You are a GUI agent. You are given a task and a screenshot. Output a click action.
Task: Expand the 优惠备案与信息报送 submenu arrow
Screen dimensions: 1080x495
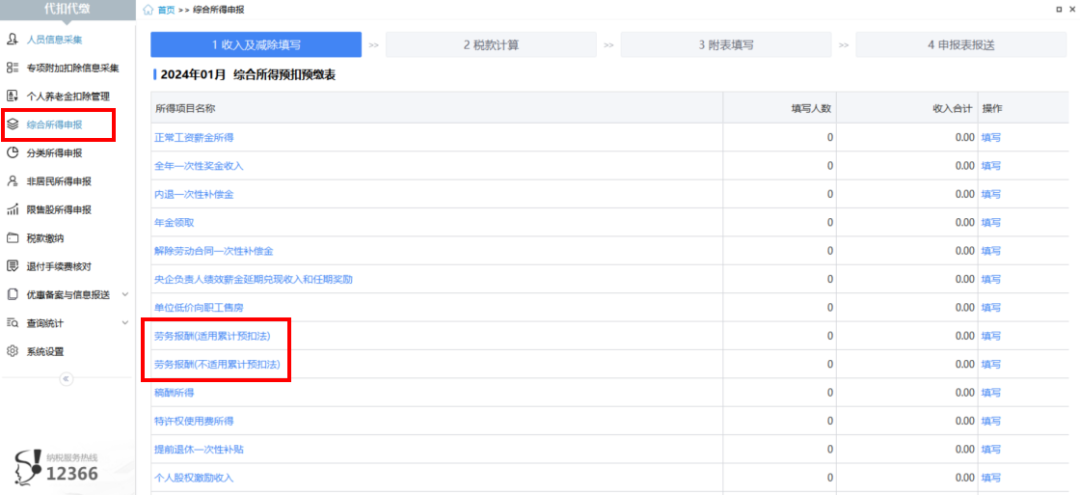[125, 295]
